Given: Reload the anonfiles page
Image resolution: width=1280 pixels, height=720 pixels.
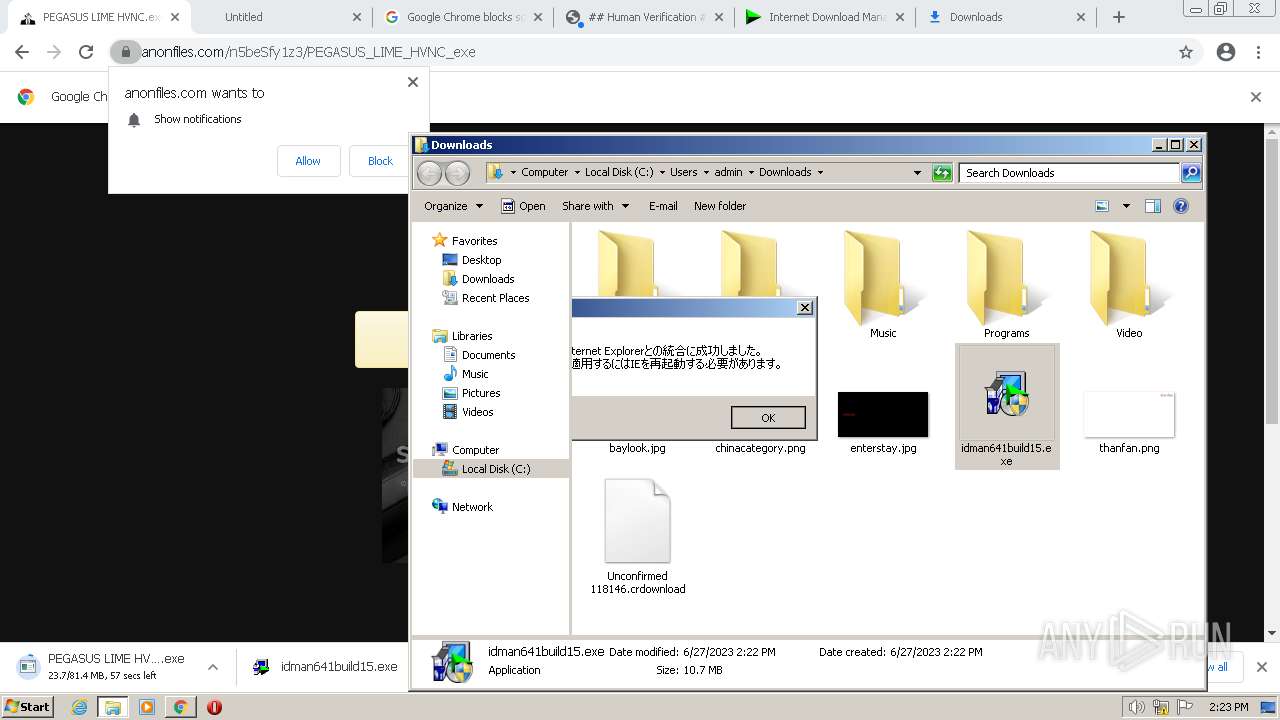Looking at the screenshot, I should coord(86,52).
